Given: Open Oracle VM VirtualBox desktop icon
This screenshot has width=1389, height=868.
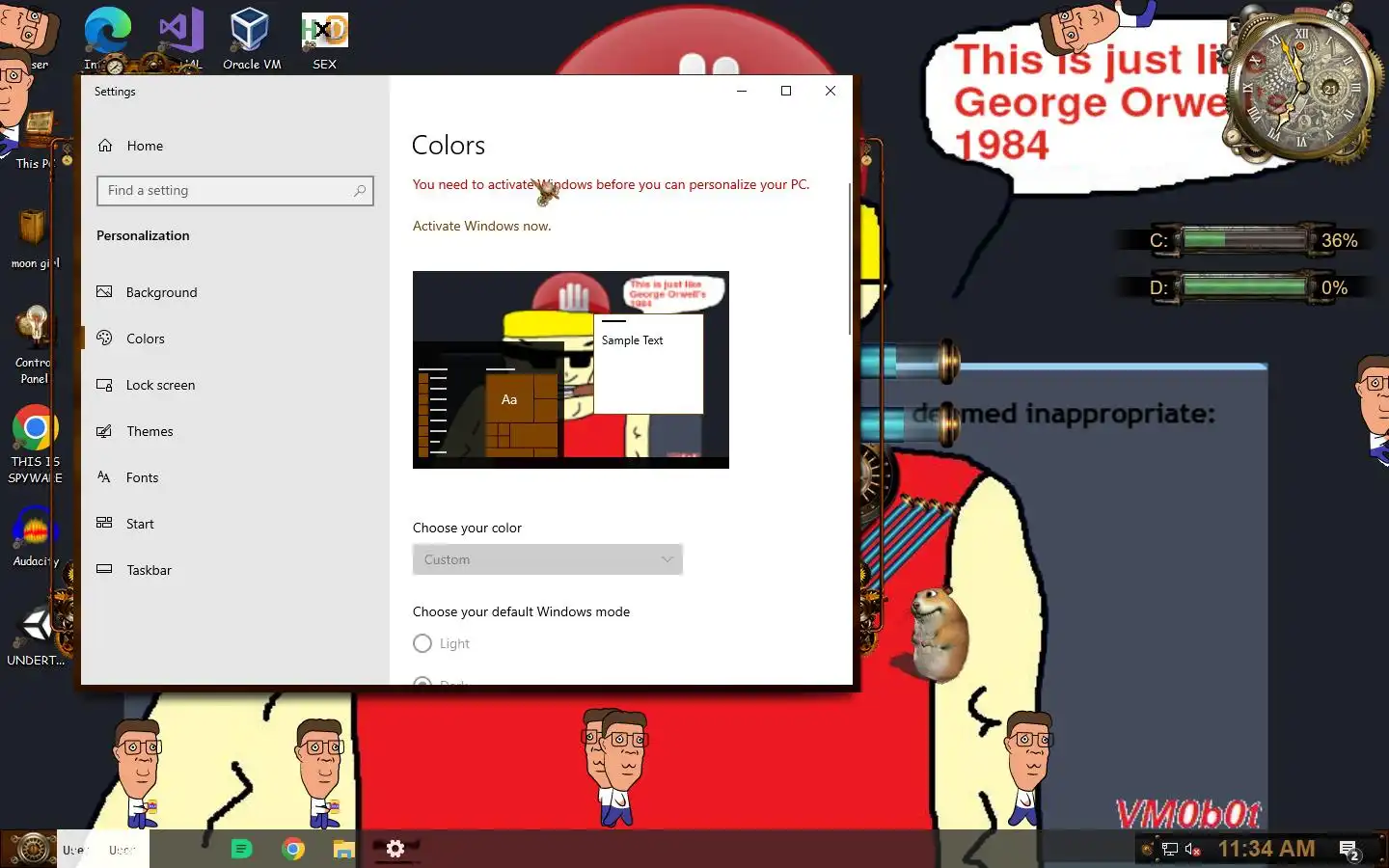Looking at the screenshot, I should click(x=251, y=39).
